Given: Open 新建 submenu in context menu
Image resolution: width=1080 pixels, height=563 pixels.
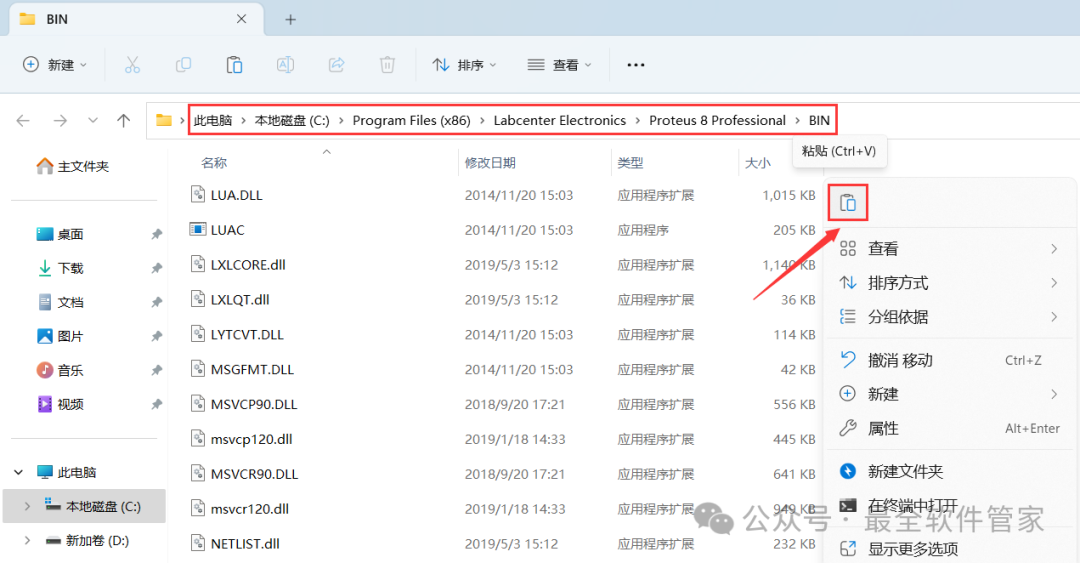Looking at the screenshot, I should [x=951, y=394].
